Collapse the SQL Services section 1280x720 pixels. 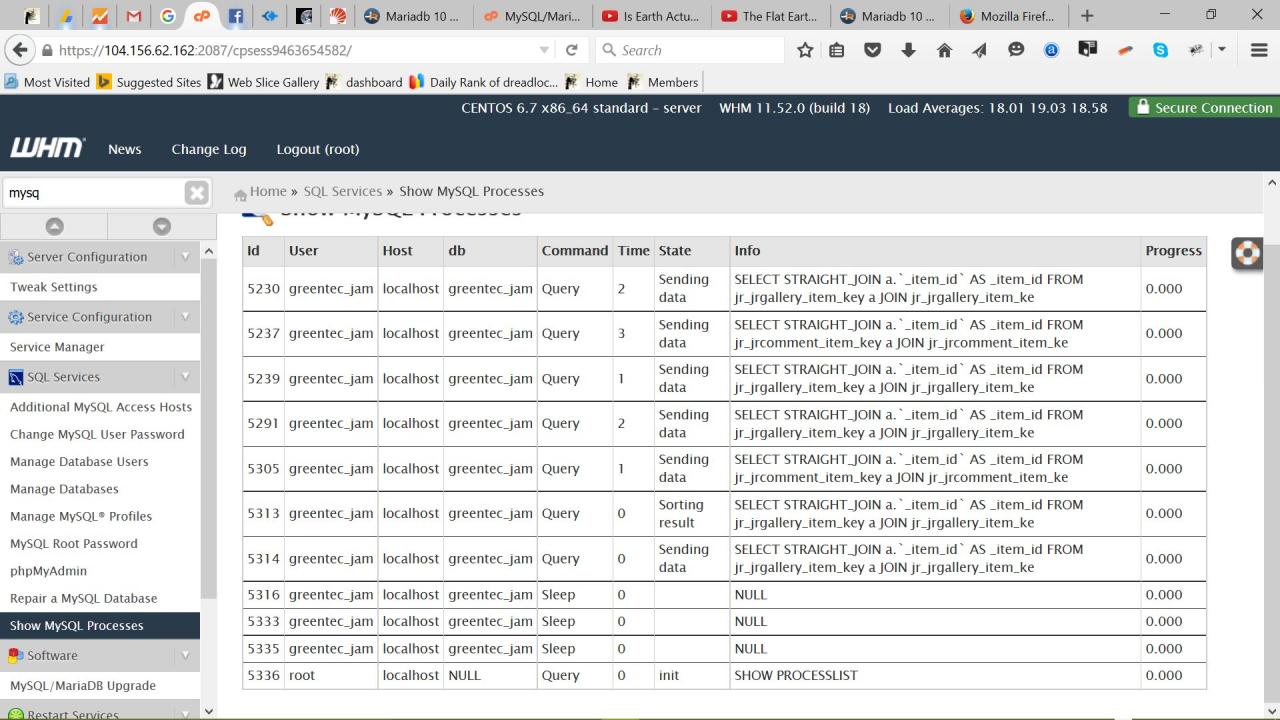(x=185, y=377)
